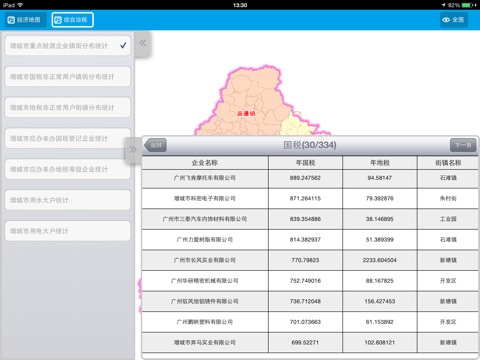Image resolution: width=480 pixels, height=360 pixels.
Task: Click 新塘镇 in the 广州市长风实业 row
Action: 448,260
